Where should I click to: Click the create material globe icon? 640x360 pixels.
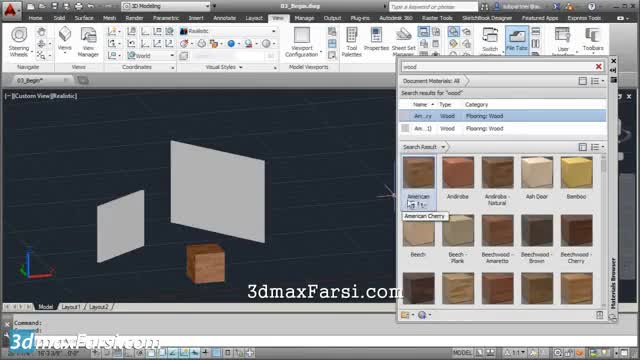coord(422,315)
